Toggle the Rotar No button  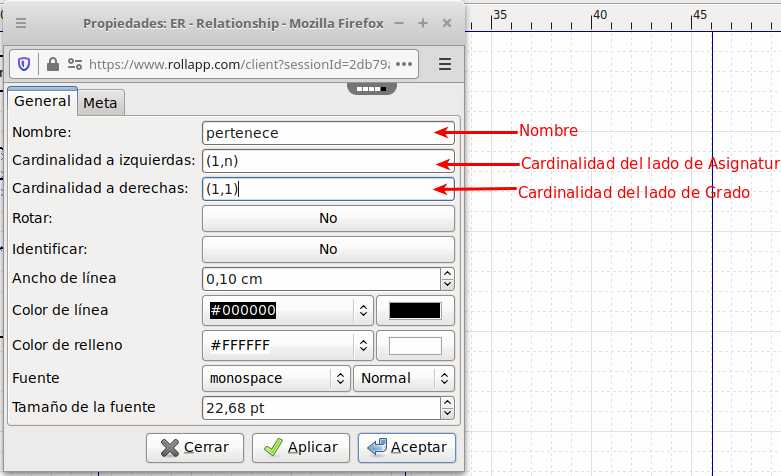[x=328, y=218]
